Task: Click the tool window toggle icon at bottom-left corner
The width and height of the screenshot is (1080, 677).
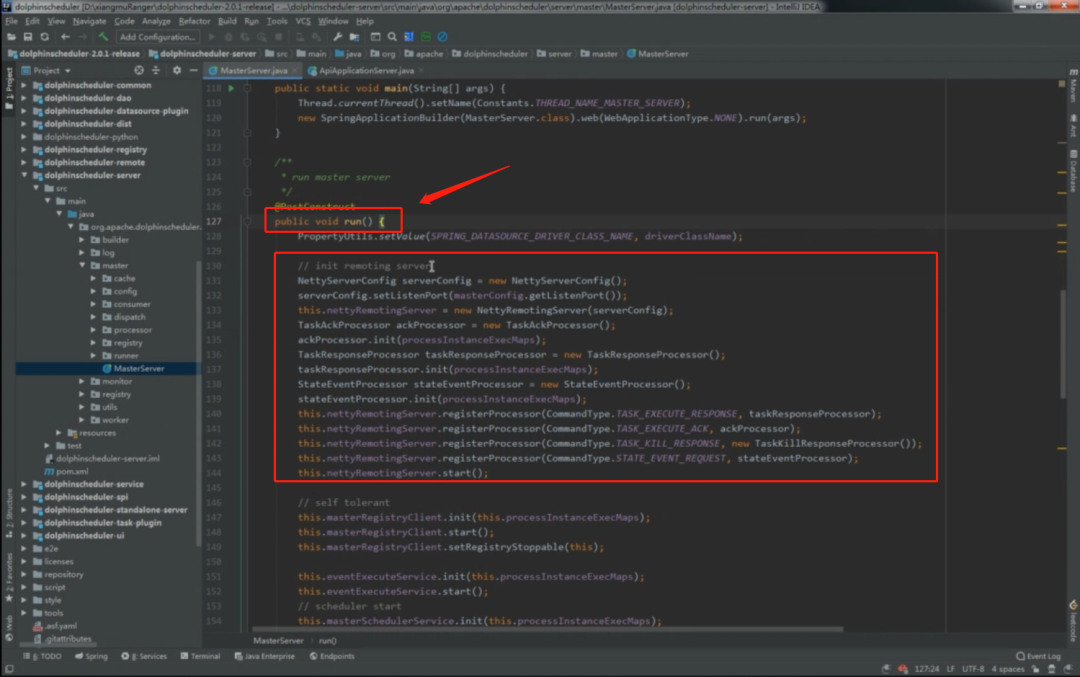Action: tap(9, 669)
